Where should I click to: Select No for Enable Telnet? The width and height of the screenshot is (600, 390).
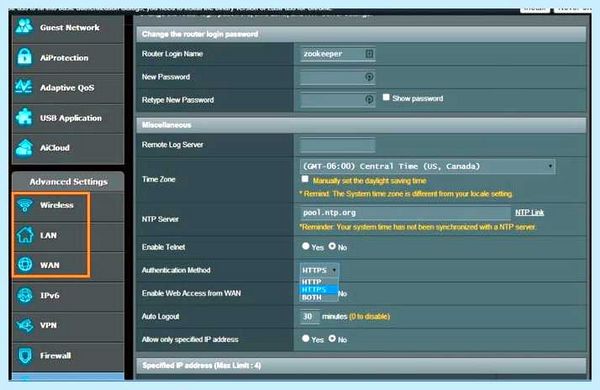tap(332, 246)
